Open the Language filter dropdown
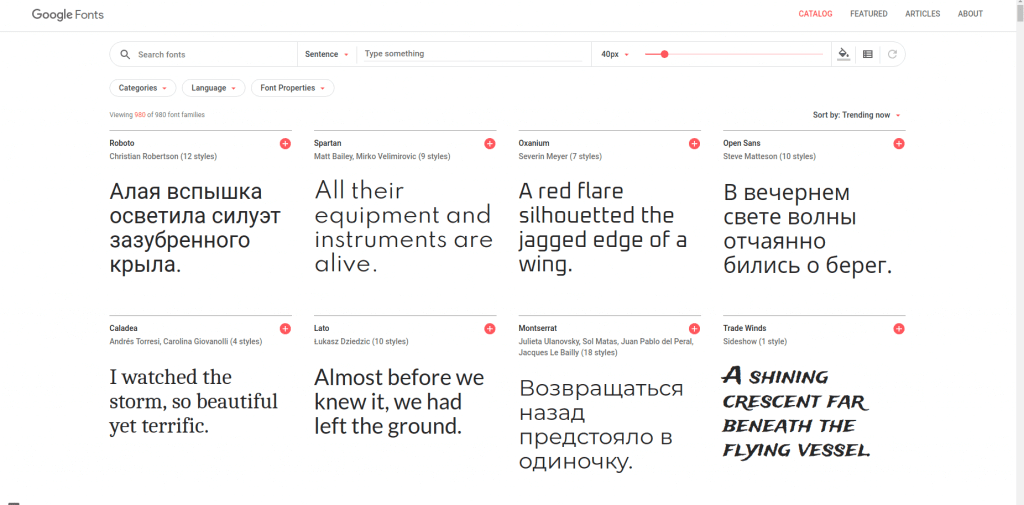Screen dimensions: 1024x505 point(214,88)
